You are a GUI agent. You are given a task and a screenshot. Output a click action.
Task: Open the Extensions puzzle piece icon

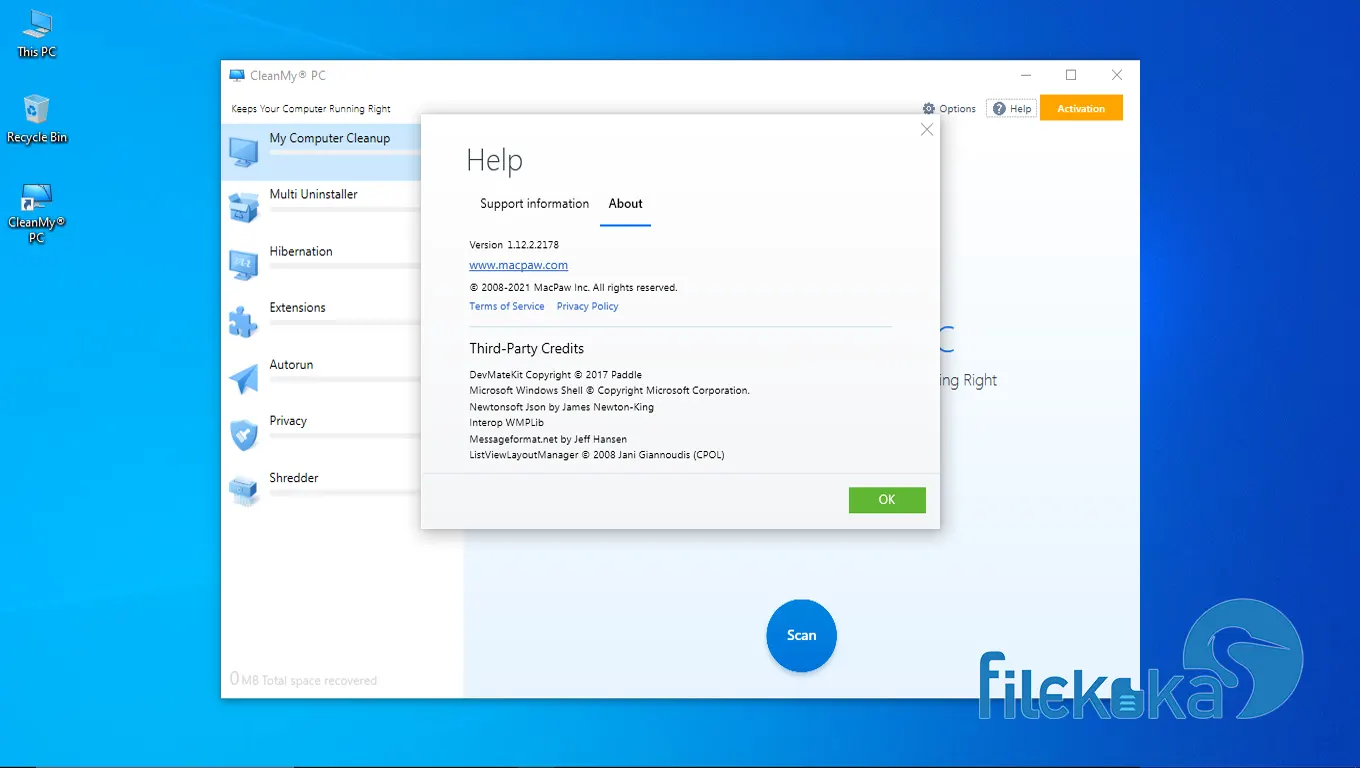tap(244, 321)
